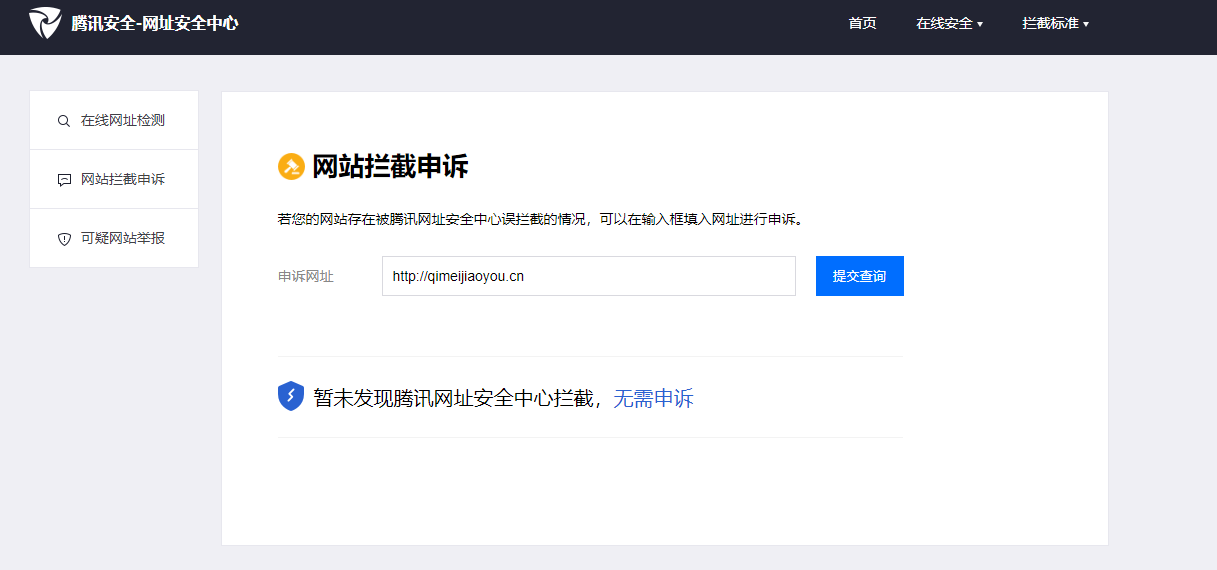Click the appeal instructions description sentence
The width and height of the screenshot is (1217, 570).
(x=540, y=218)
